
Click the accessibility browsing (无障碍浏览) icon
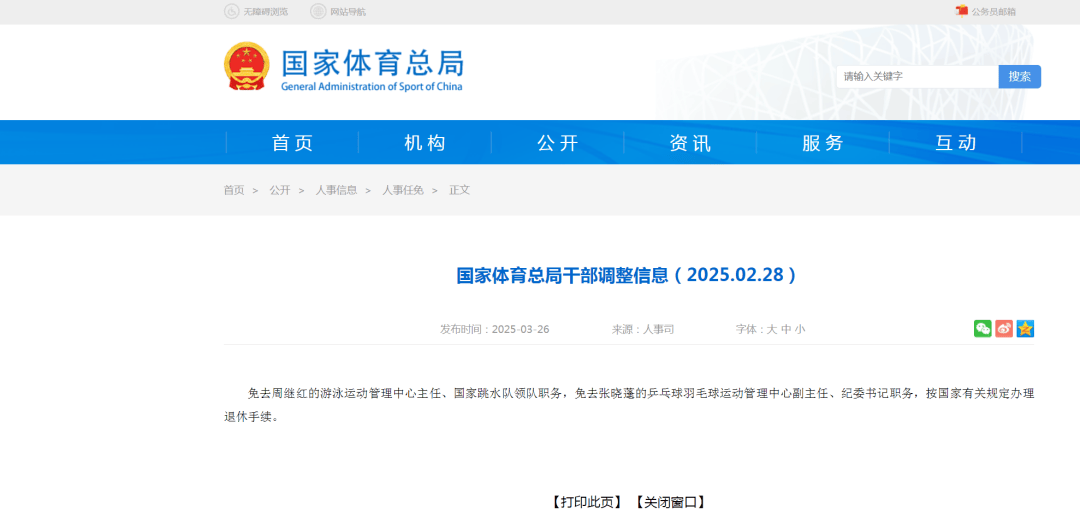(231, 12)
